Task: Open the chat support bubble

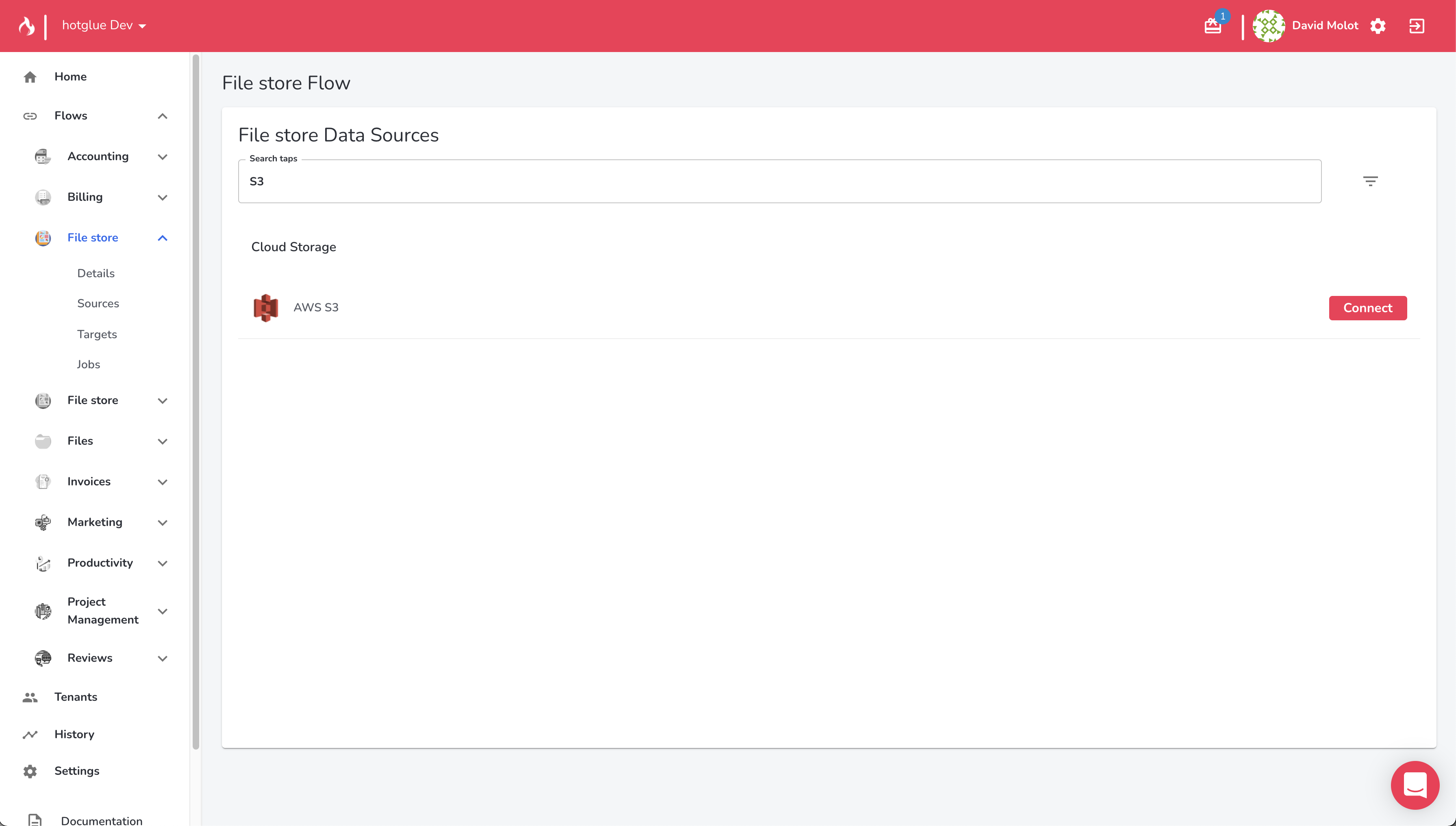Action: coord(1415,785)
